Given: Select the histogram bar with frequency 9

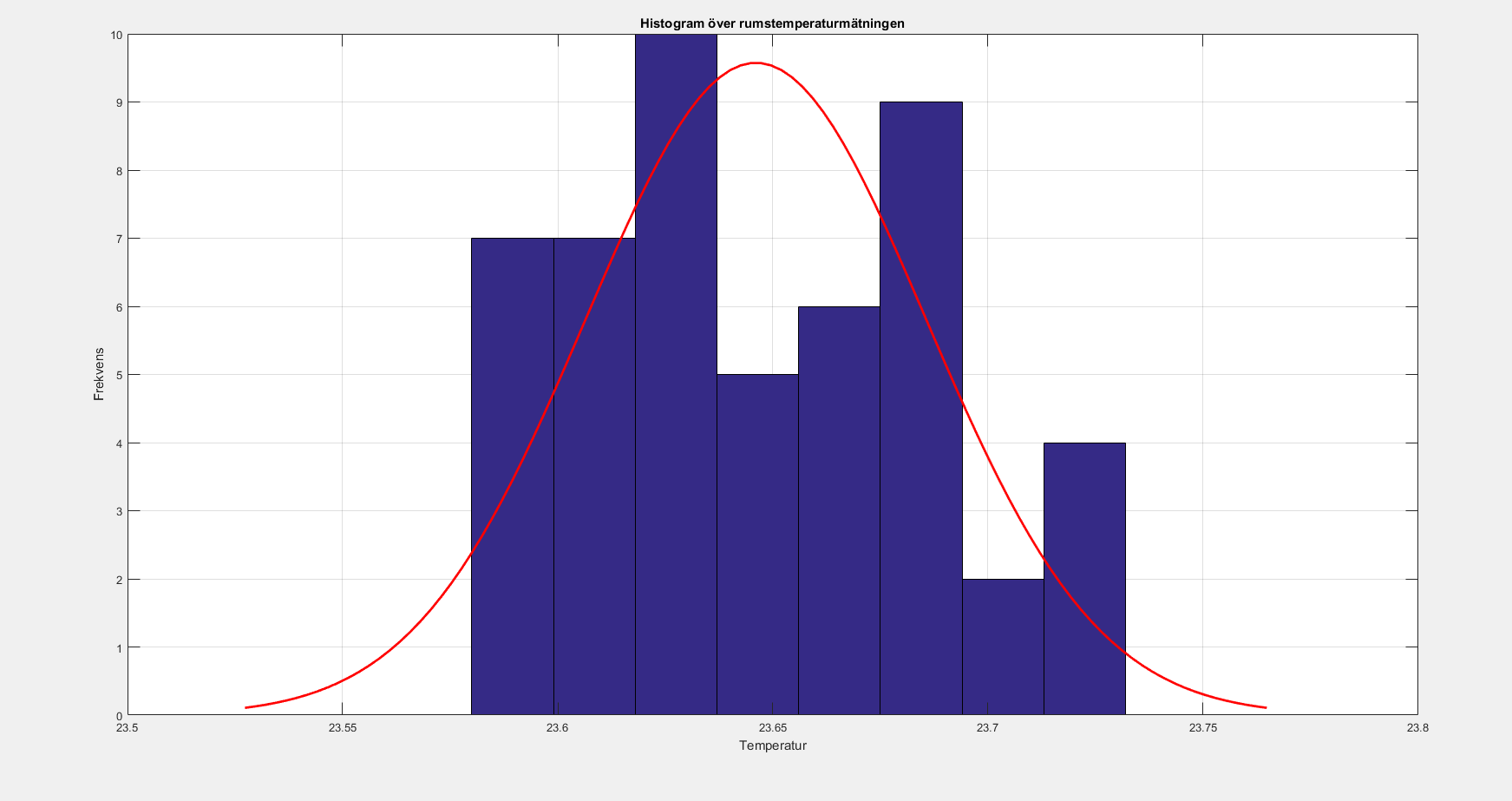Looking at the screenshot, I should coord(920,408).
